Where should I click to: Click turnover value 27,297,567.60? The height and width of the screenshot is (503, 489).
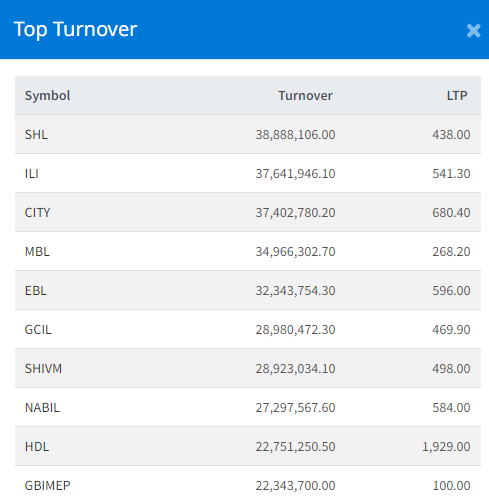[x=295, y=408]
